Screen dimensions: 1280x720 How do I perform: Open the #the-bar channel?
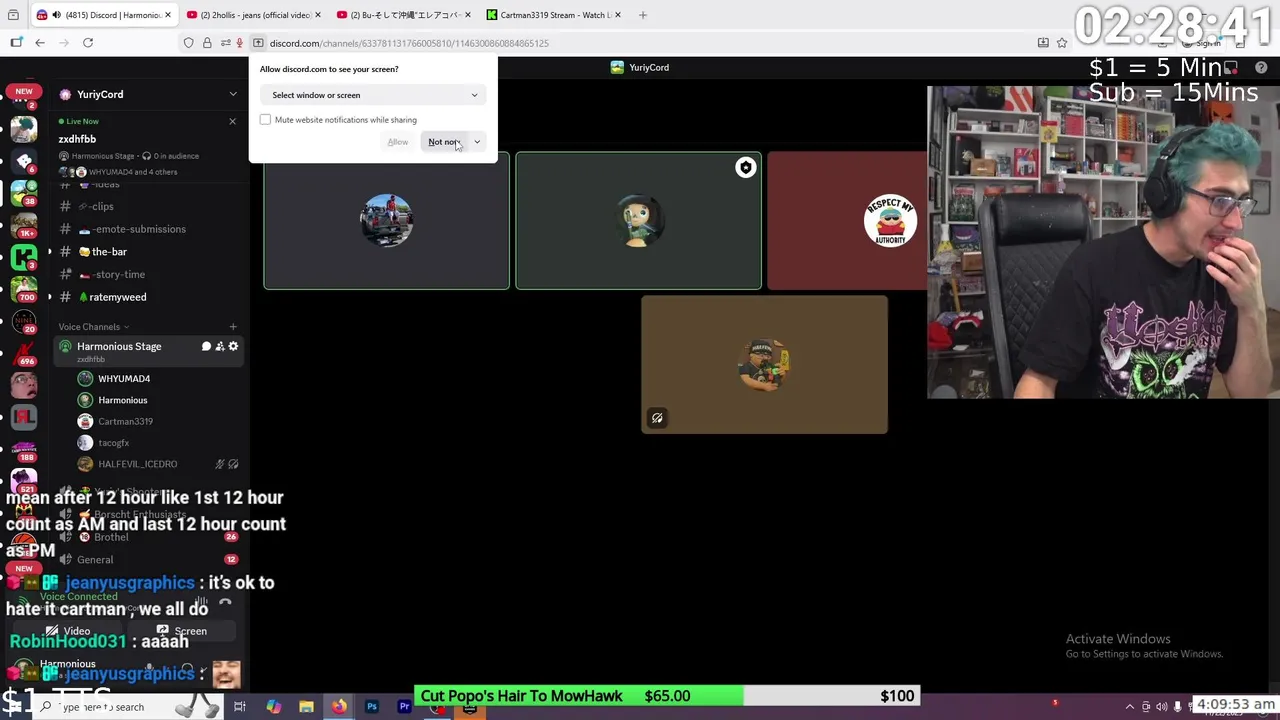(x=148, y=252)
